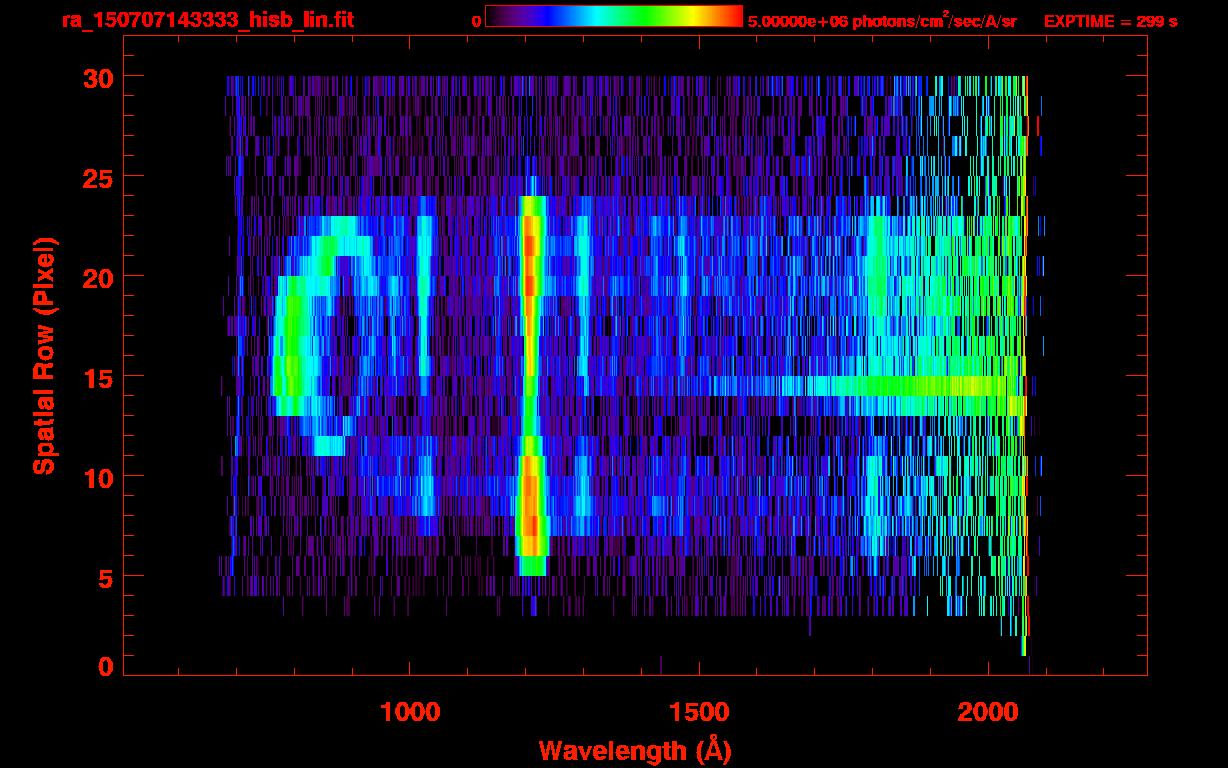Click the 1000 wavelength tick label
The width and height of the screenshot is (1228, 768).
(x=410, y=711)
